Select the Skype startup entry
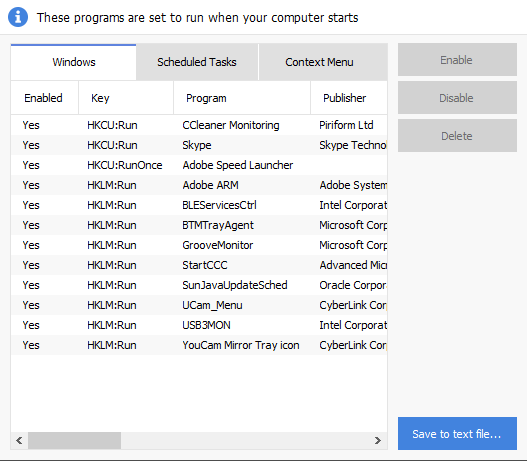The height and width of the screenshot is (461, 527). point(199,145)
